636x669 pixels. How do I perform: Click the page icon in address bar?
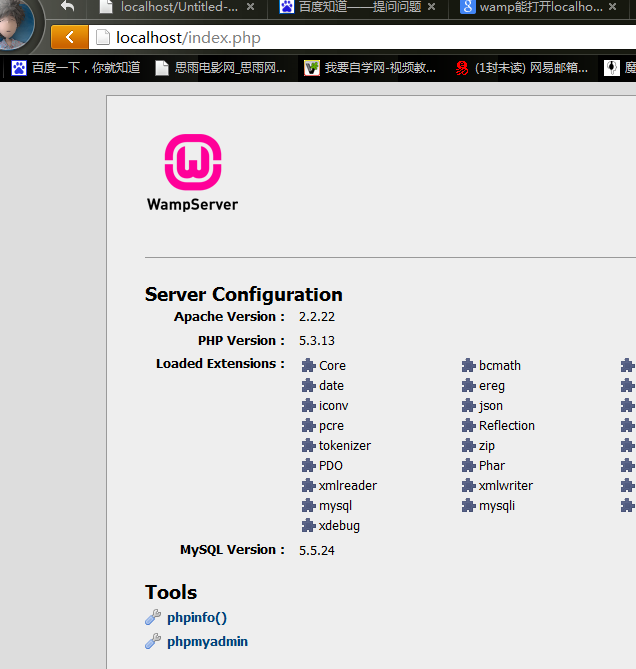[x=103, y=38]
